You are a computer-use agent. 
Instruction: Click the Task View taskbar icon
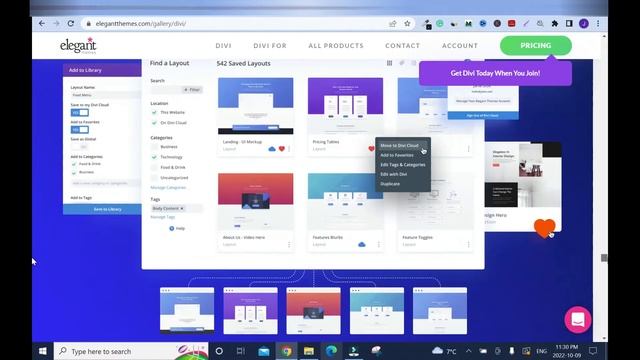coord(241,351)
